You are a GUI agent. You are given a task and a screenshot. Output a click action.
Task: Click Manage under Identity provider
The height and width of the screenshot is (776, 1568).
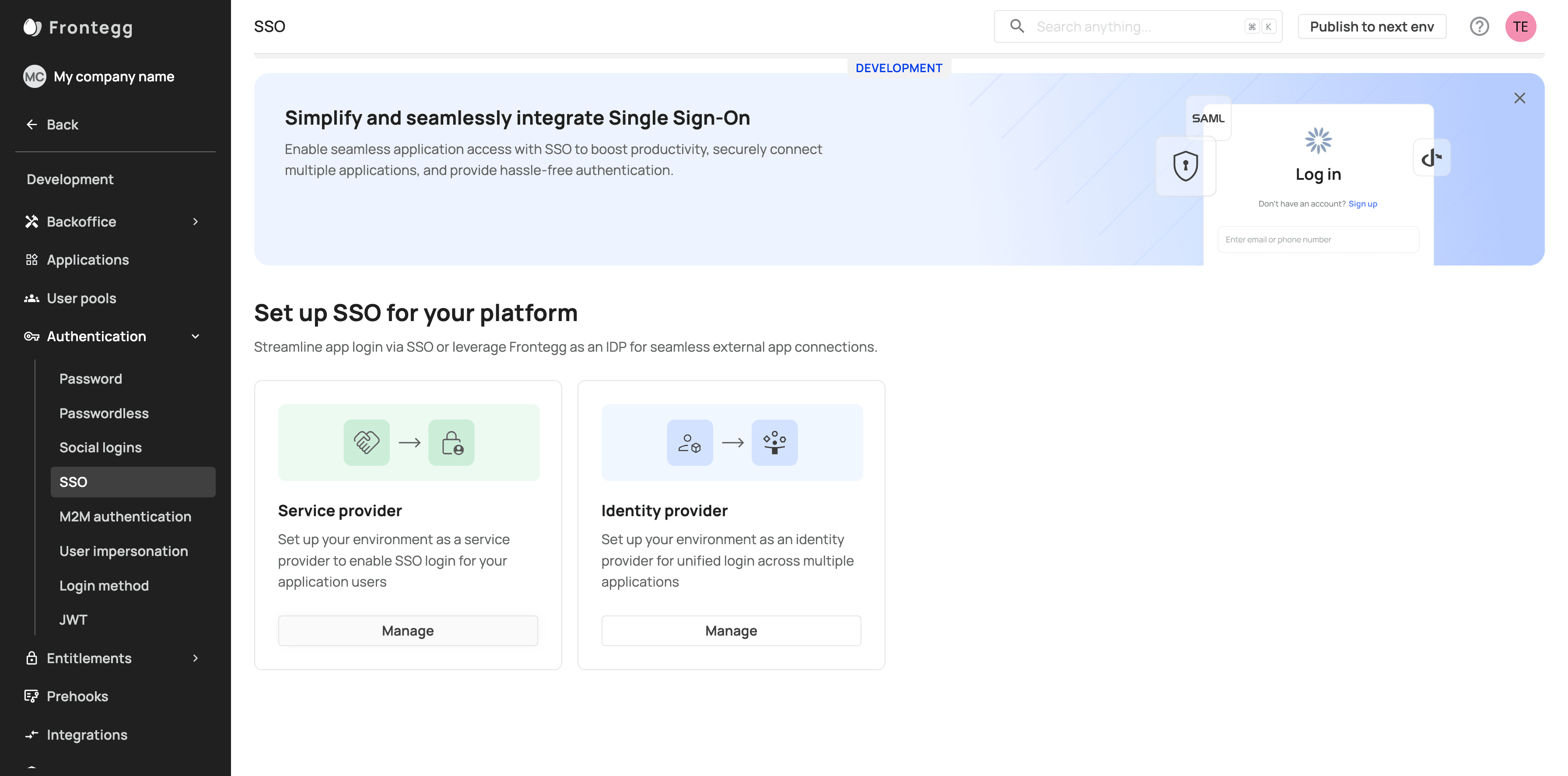click(731, 630)
